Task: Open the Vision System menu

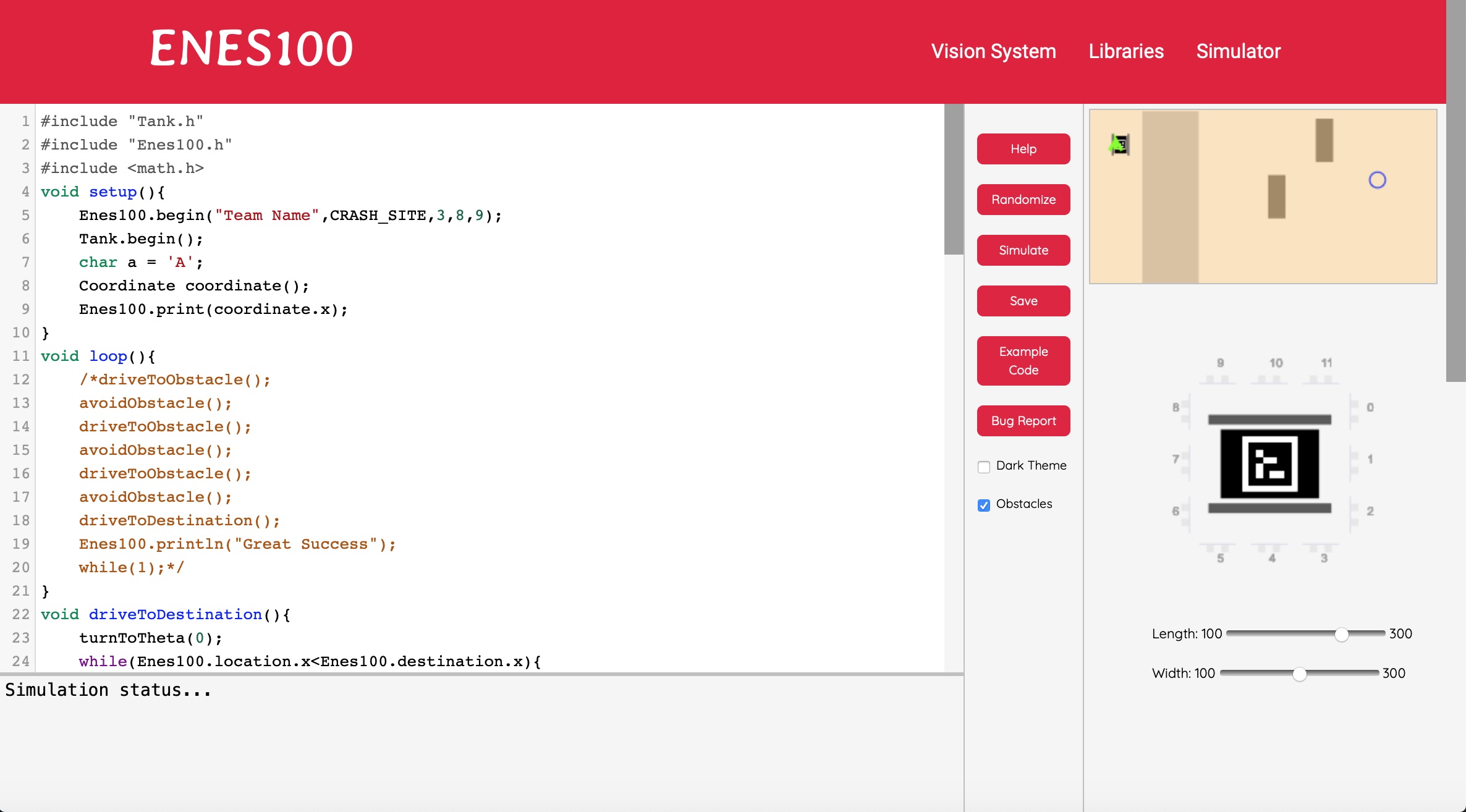Action: tap(993, 51)
